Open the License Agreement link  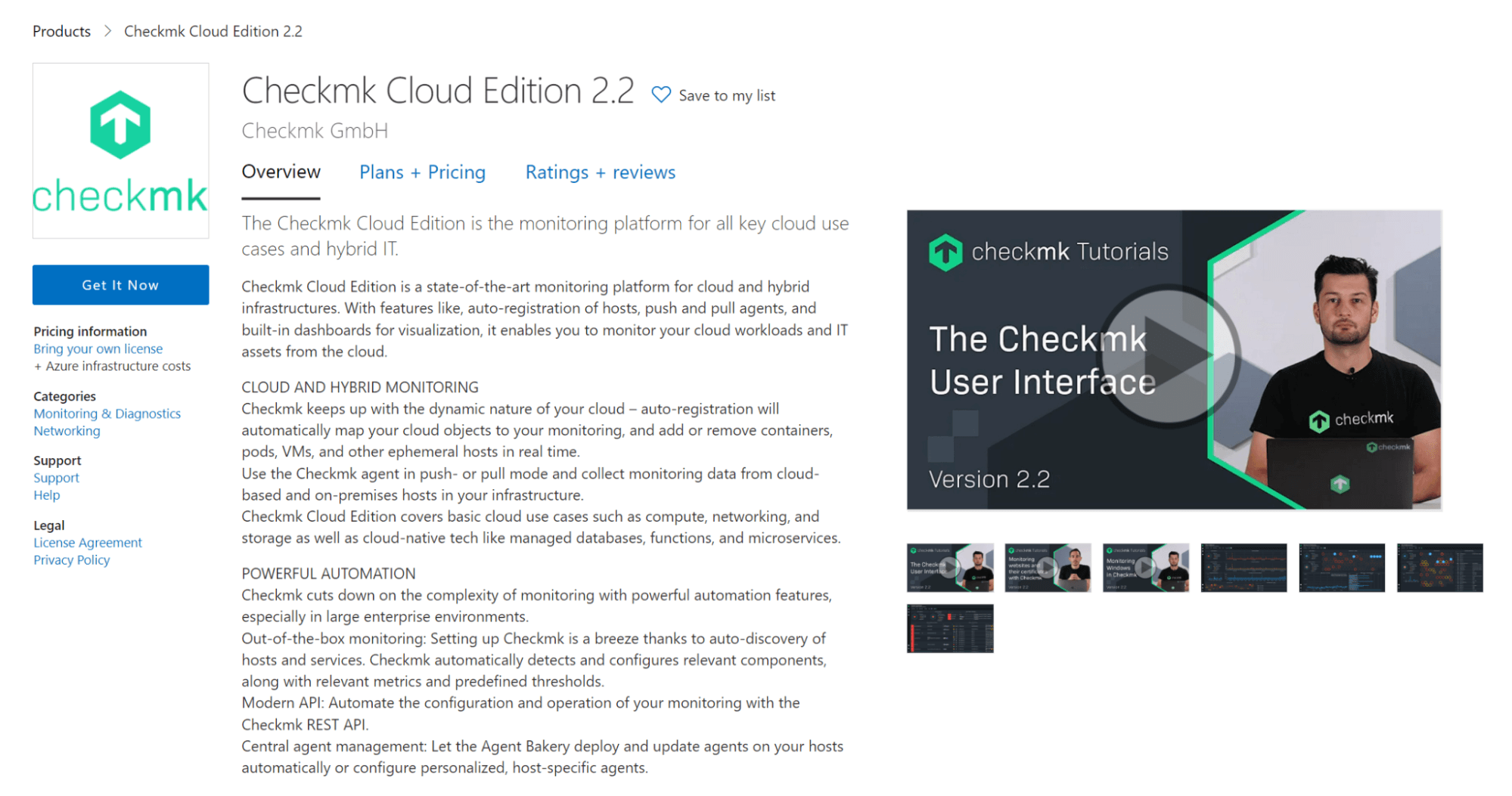[x=87, y=543]
